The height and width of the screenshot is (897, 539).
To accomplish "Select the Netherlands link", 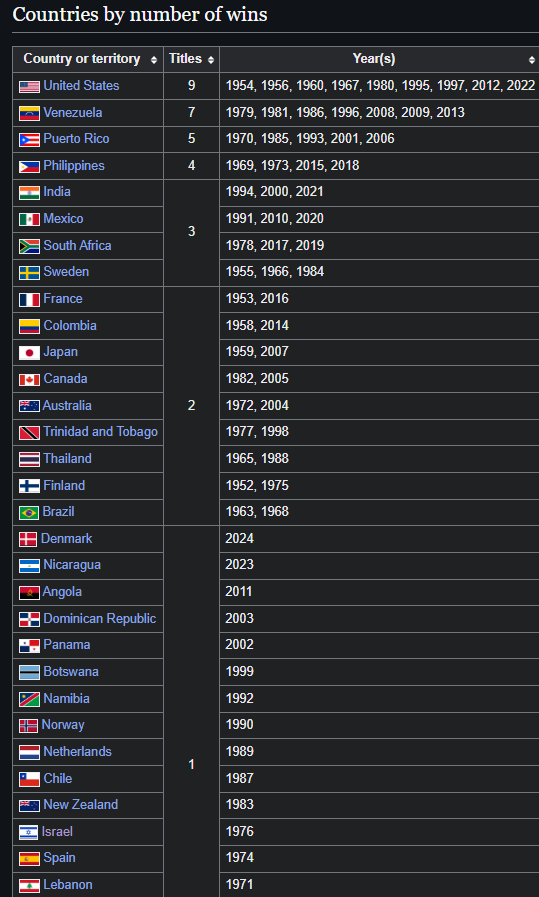I will (x=77, y=751).
